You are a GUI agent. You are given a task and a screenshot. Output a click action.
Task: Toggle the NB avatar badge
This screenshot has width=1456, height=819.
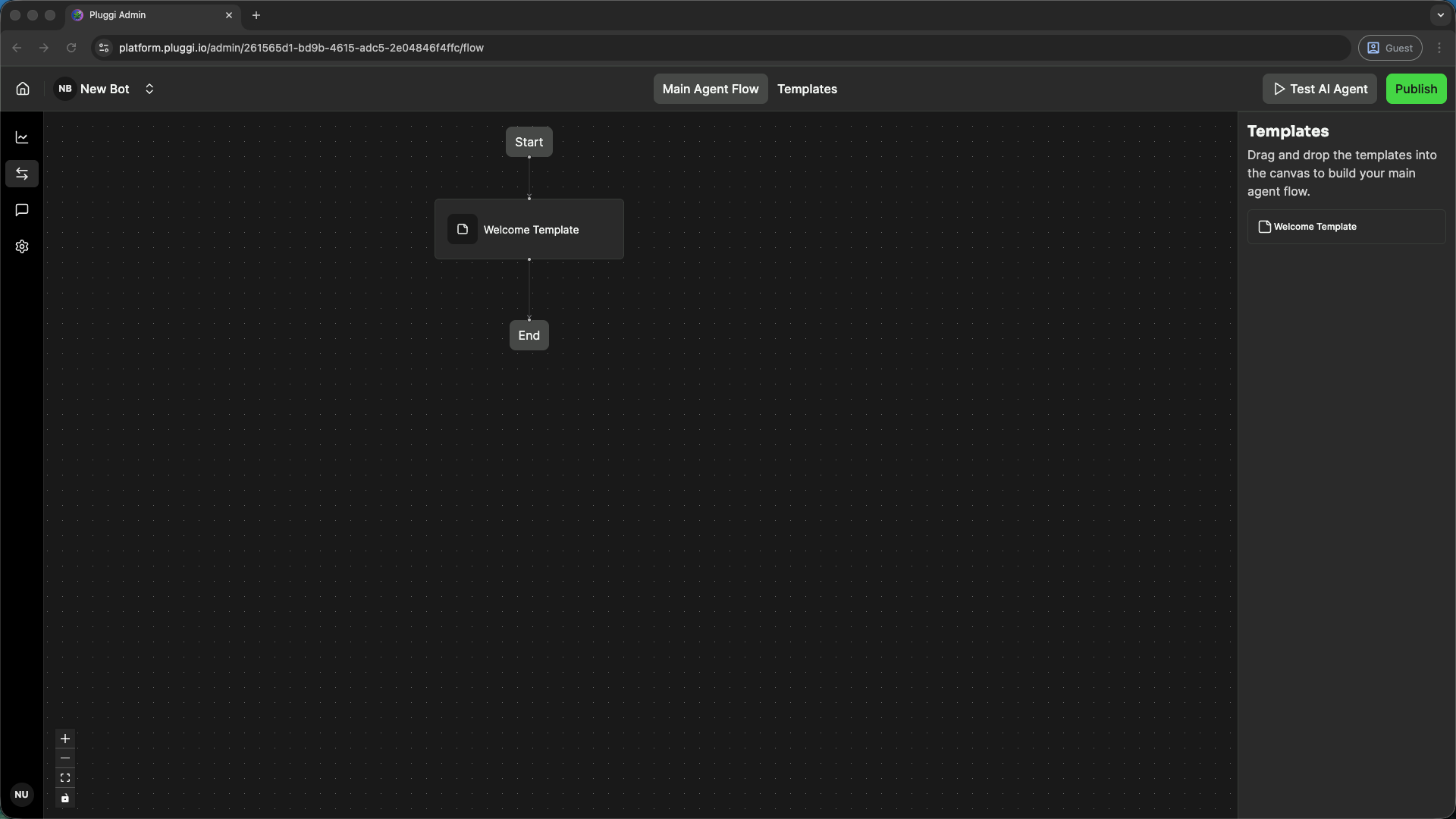pos(65,89)
